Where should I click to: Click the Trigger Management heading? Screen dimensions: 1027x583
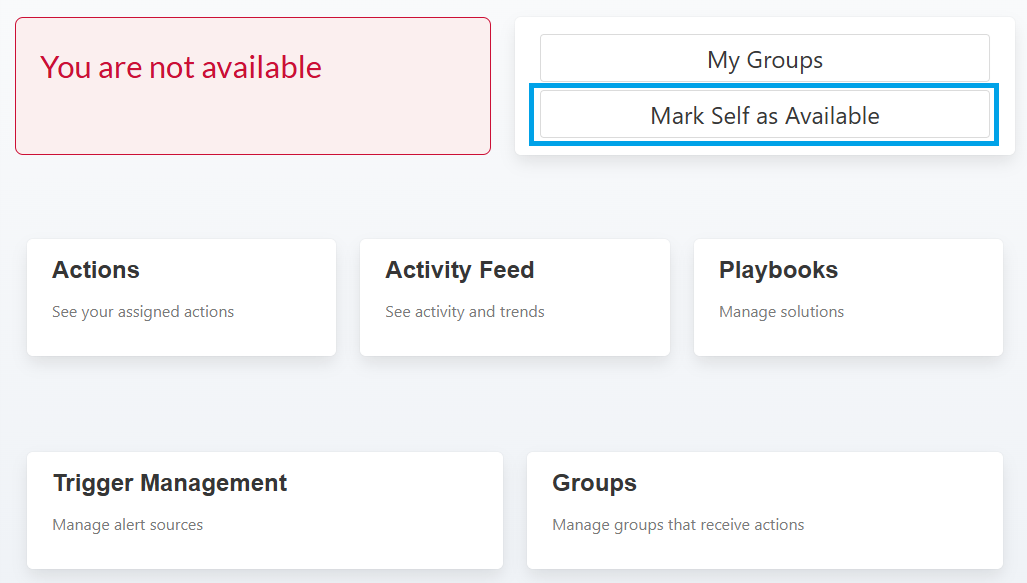pos(170,483)
